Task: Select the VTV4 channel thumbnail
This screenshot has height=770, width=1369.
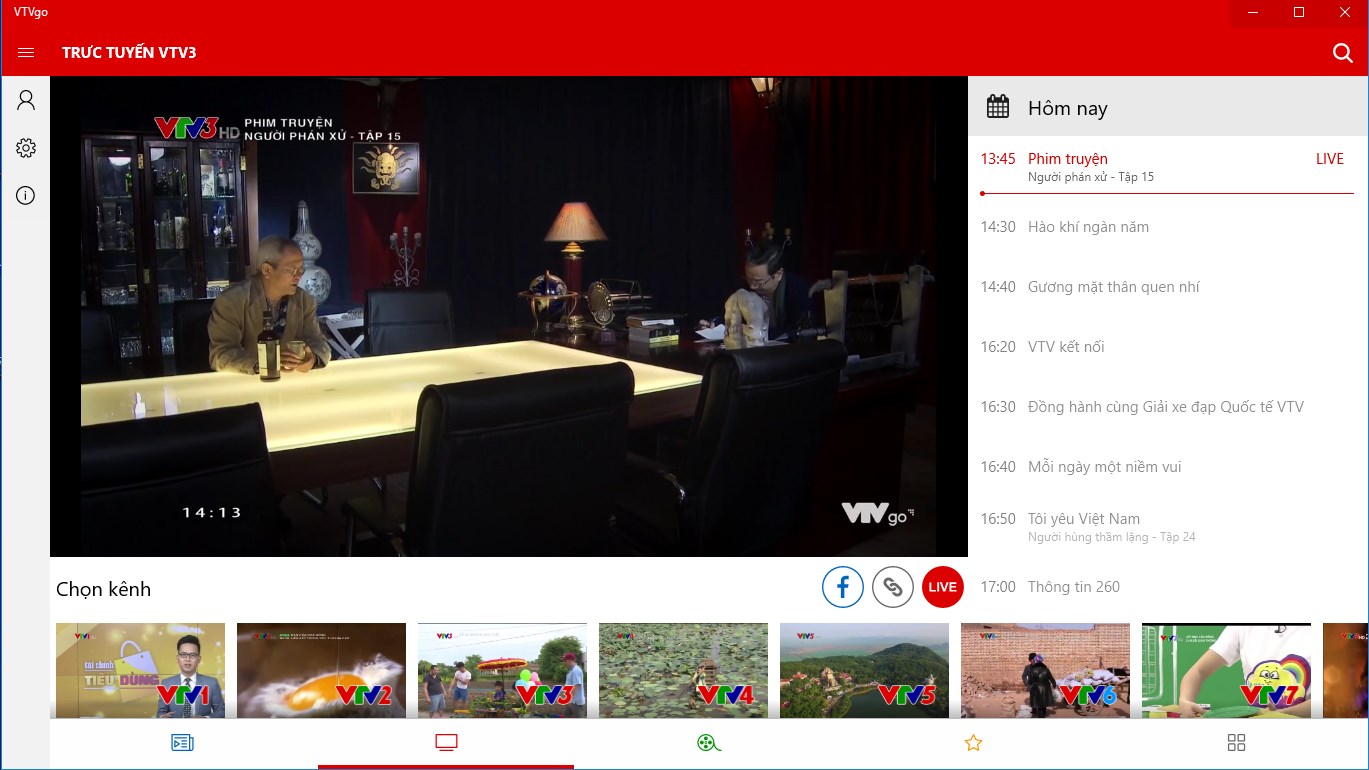Action: pos(684,670)
